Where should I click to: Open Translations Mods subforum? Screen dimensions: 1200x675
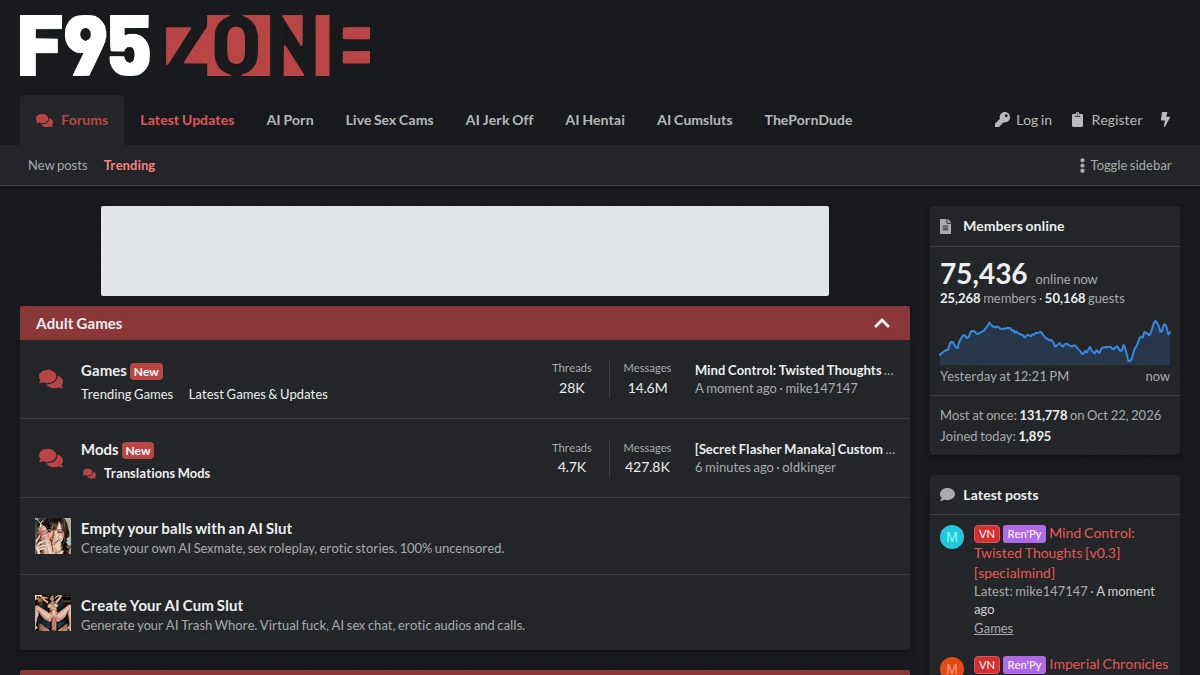click(x=157, y=473)
